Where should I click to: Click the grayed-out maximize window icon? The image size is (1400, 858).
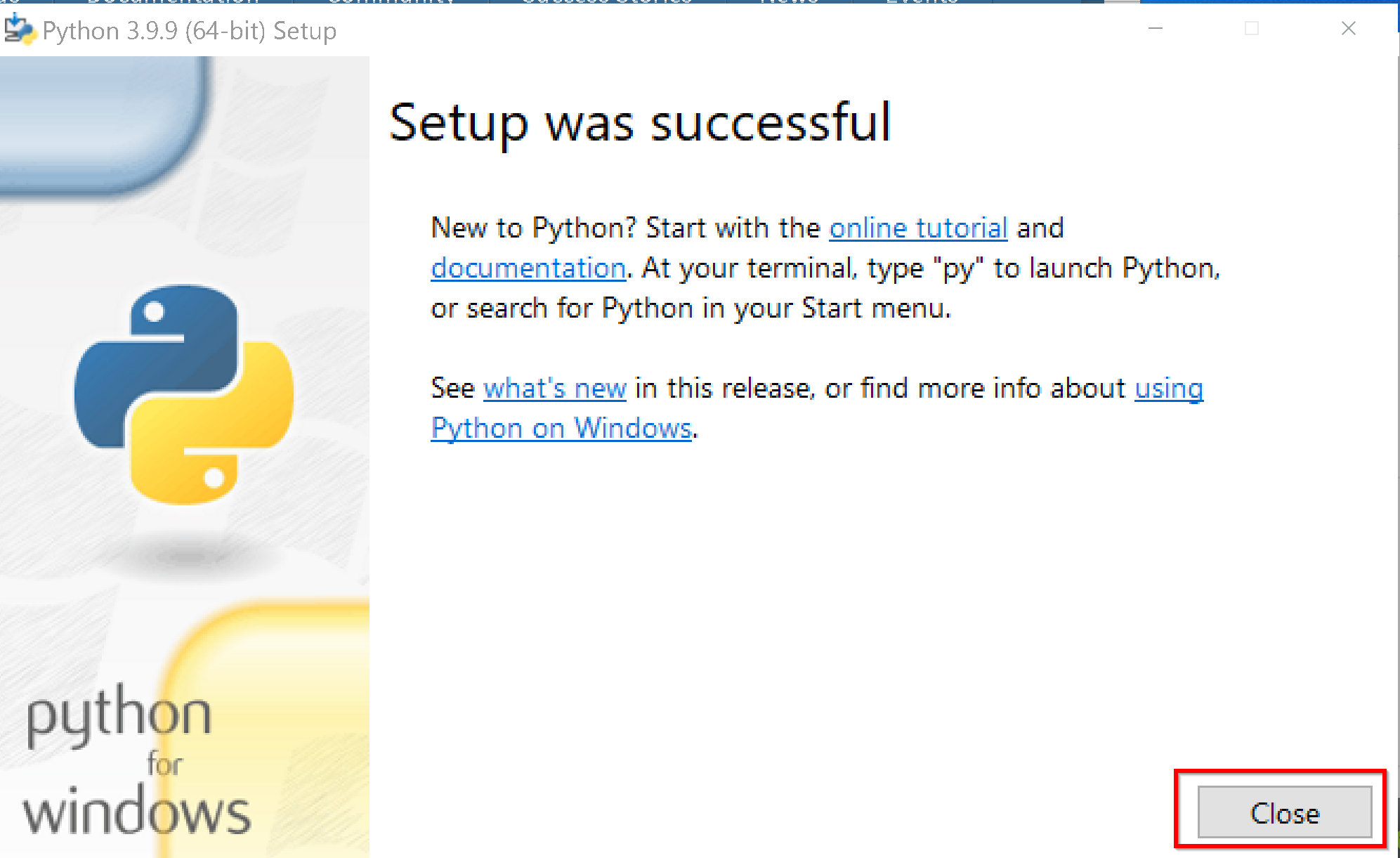pos(1252,29)
